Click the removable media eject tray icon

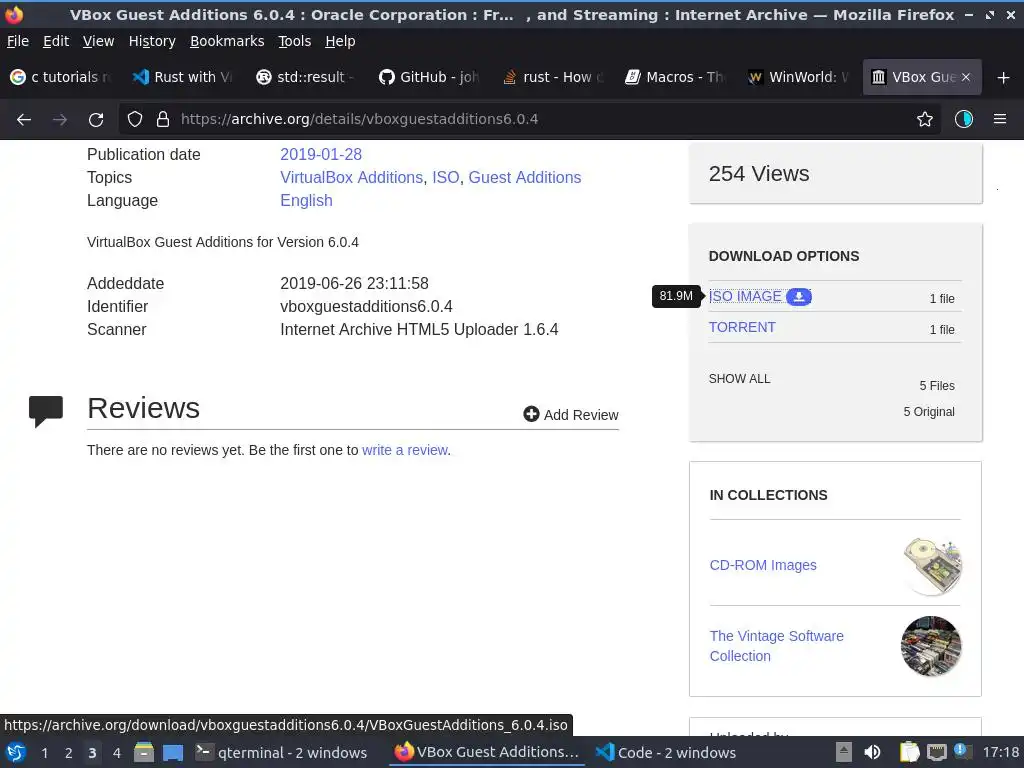coord(844,752)
